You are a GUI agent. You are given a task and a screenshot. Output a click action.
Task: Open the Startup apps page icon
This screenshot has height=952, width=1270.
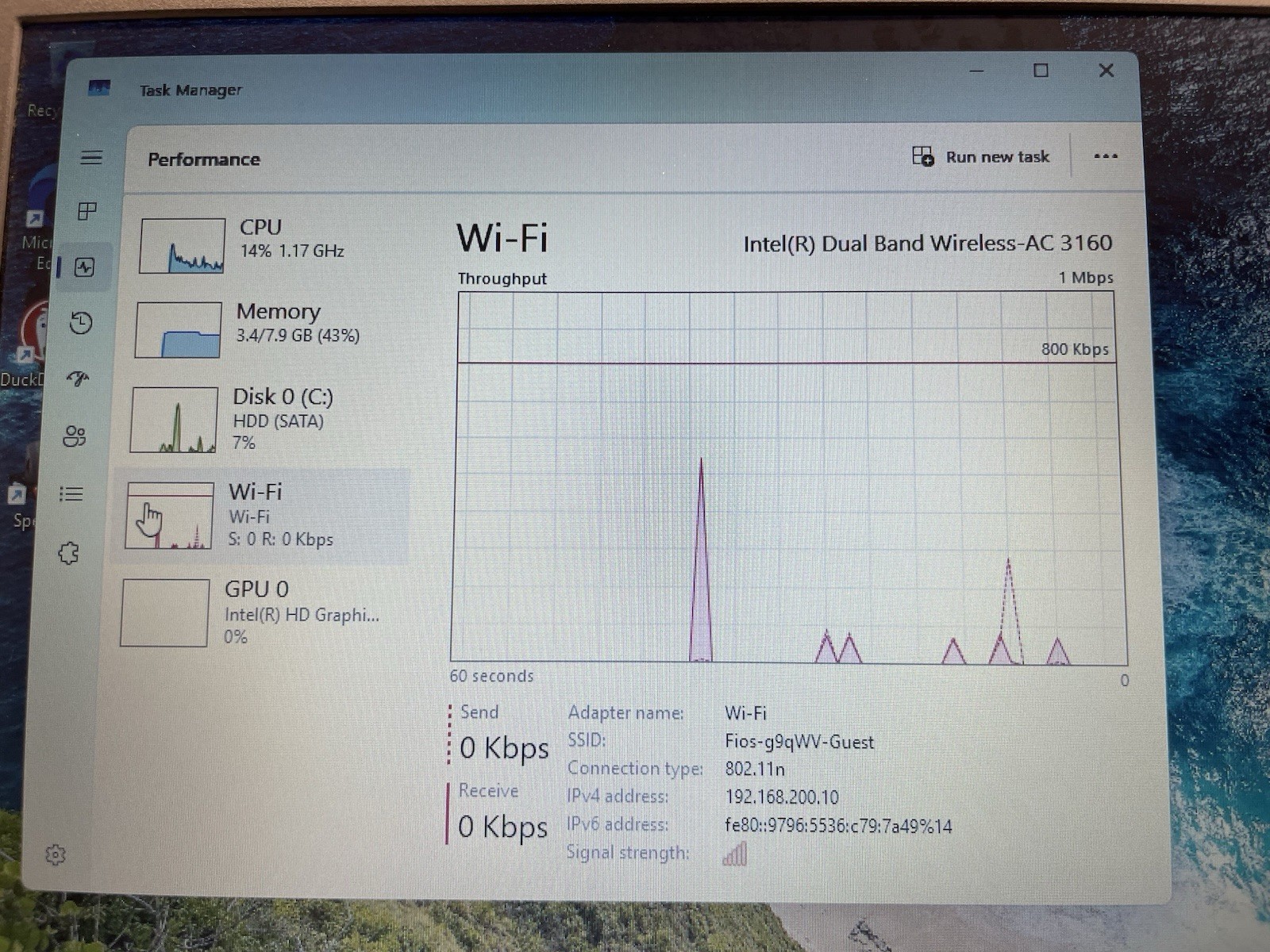click(78, 378)
